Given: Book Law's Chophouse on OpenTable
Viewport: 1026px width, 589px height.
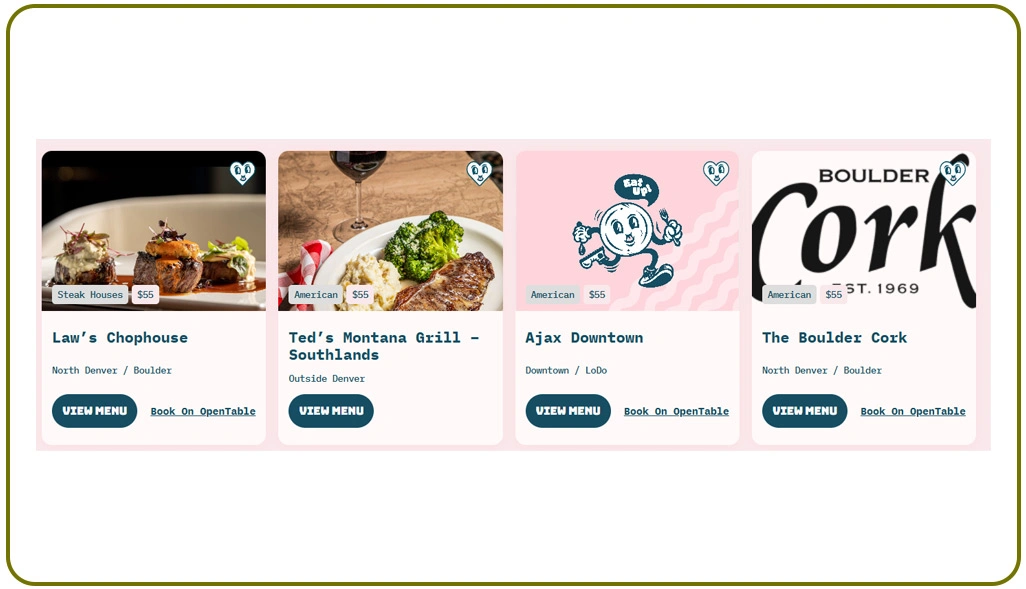Looking at the screenshot, I should [203, 412].
